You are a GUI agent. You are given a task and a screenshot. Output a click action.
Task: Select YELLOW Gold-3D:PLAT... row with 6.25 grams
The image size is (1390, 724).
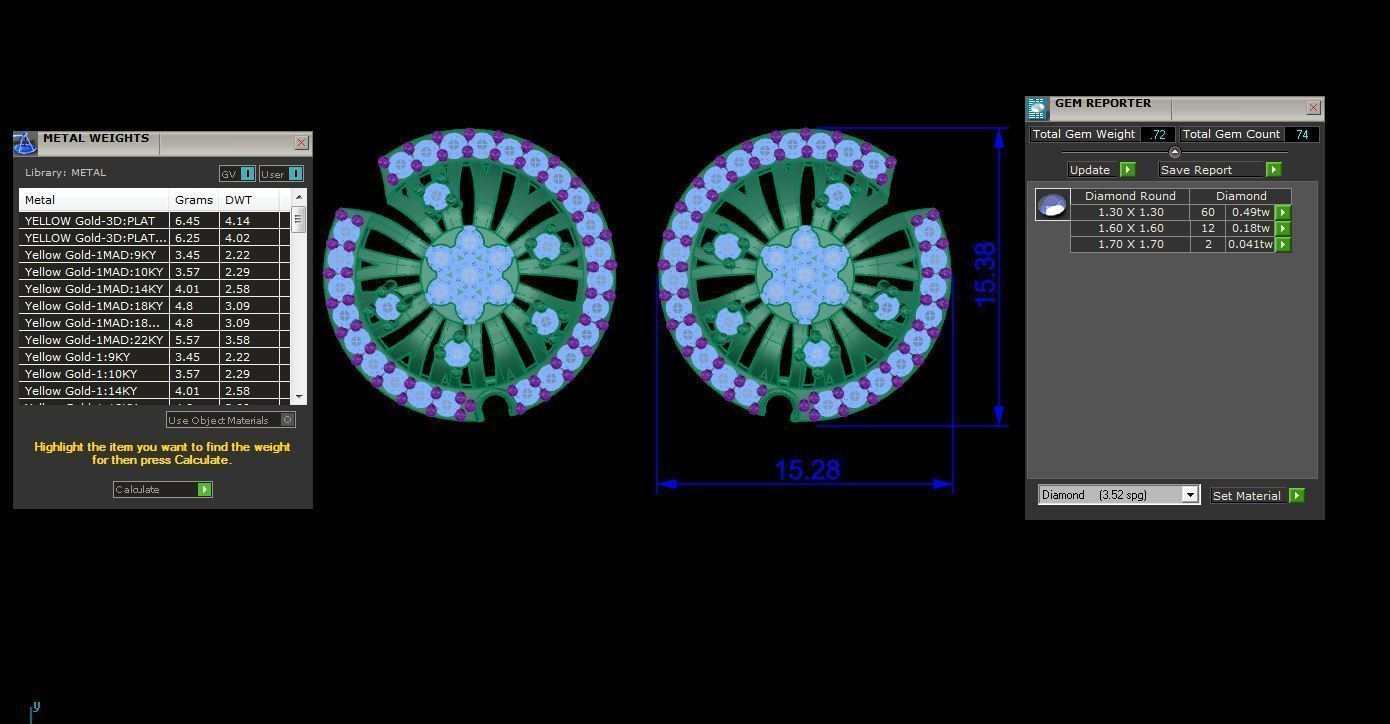pos(154,238)
